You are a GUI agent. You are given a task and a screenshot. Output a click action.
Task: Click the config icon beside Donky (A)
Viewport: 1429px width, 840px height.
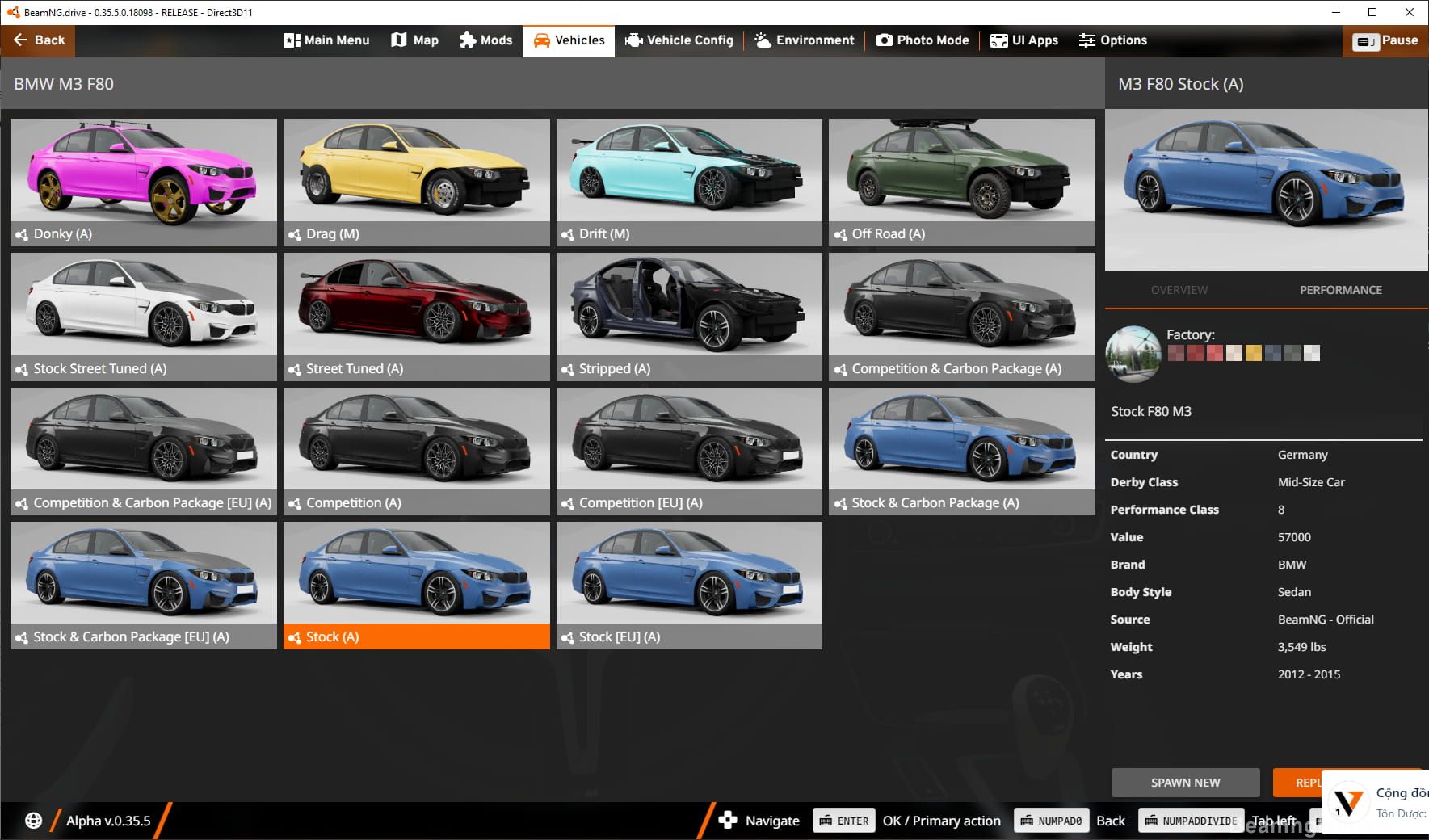click(x=22, y=234)
